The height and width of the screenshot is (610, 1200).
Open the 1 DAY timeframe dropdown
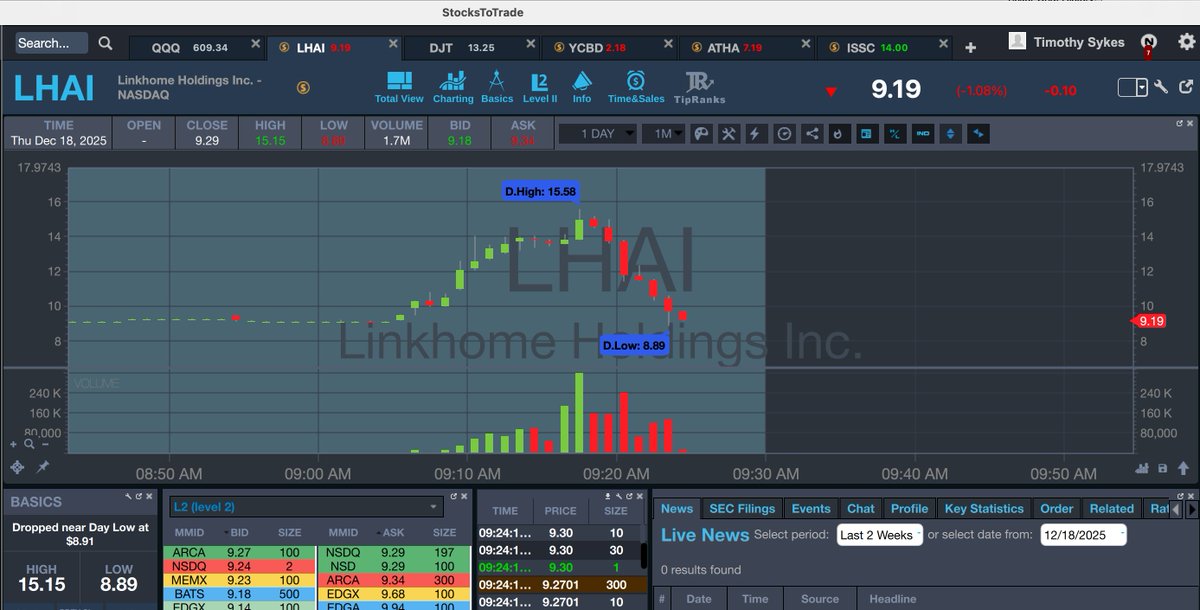point(597,132)
